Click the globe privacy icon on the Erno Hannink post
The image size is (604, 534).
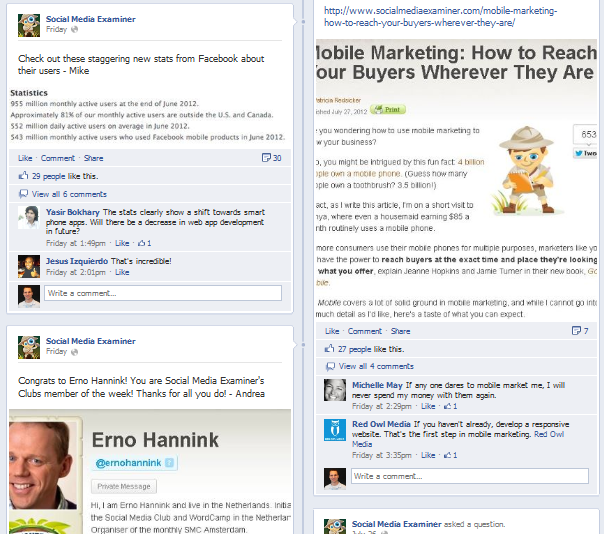coord(75,352)
